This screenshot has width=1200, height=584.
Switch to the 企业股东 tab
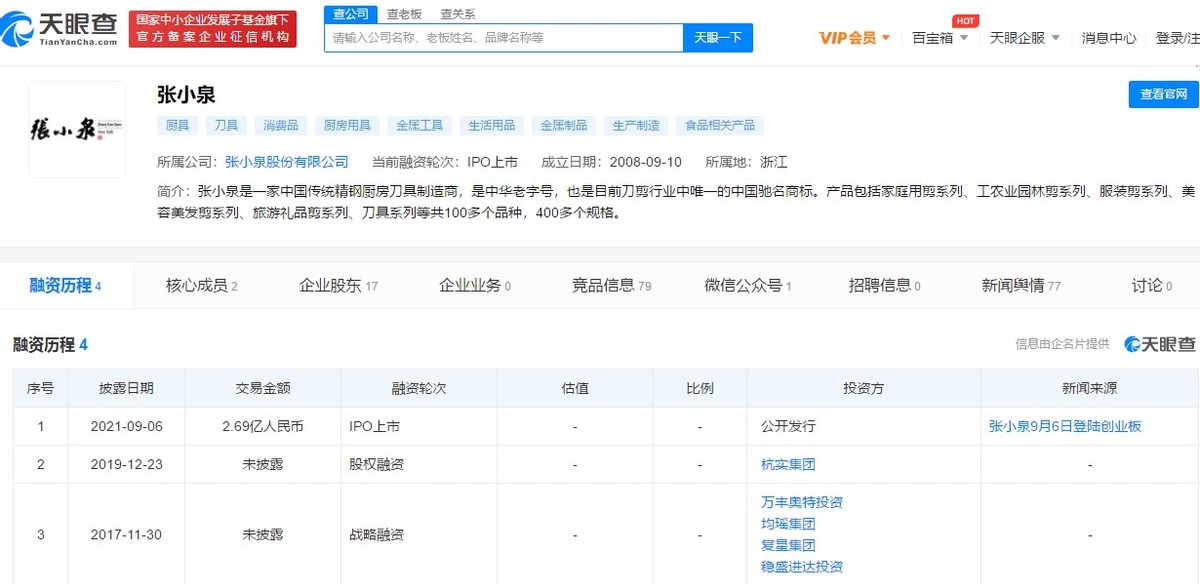click(338, 286)
